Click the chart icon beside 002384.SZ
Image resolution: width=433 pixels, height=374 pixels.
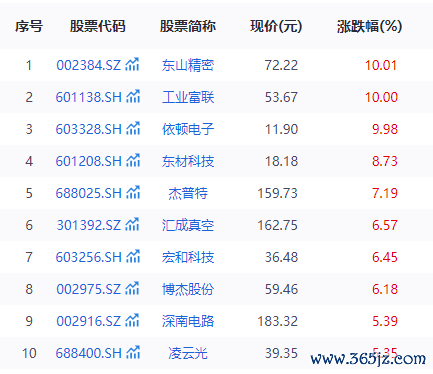click(x=132, y=64)
